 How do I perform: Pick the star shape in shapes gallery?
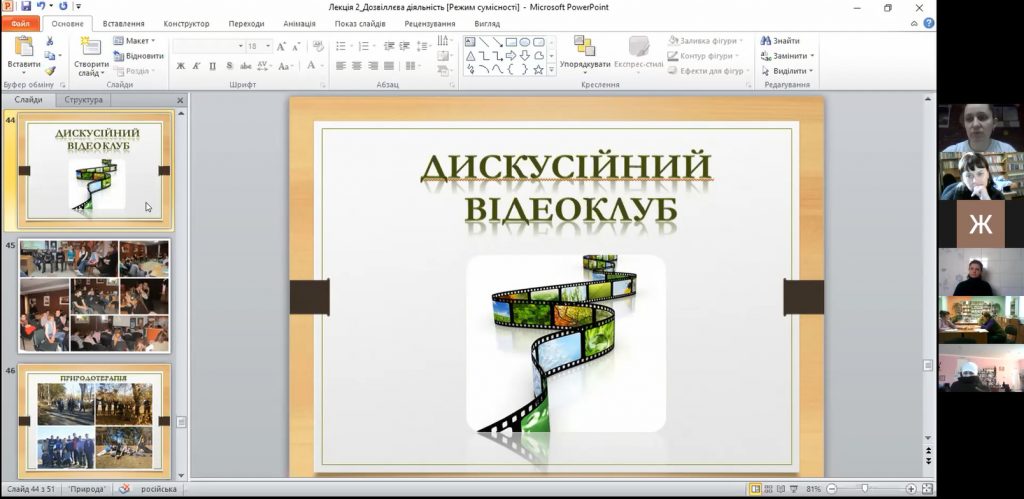click(x=538, y=70)
